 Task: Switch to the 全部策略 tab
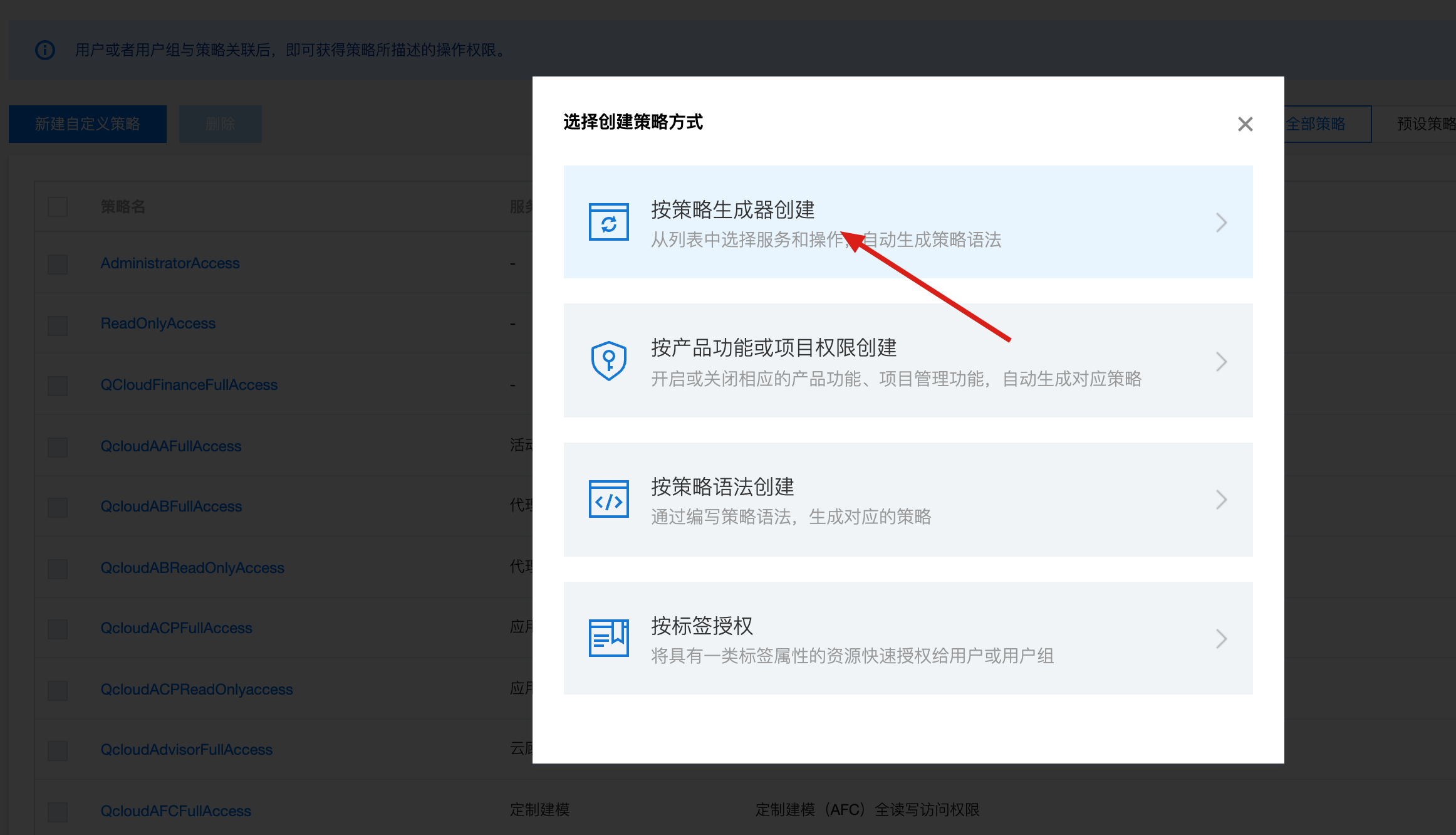point(1316,124)
